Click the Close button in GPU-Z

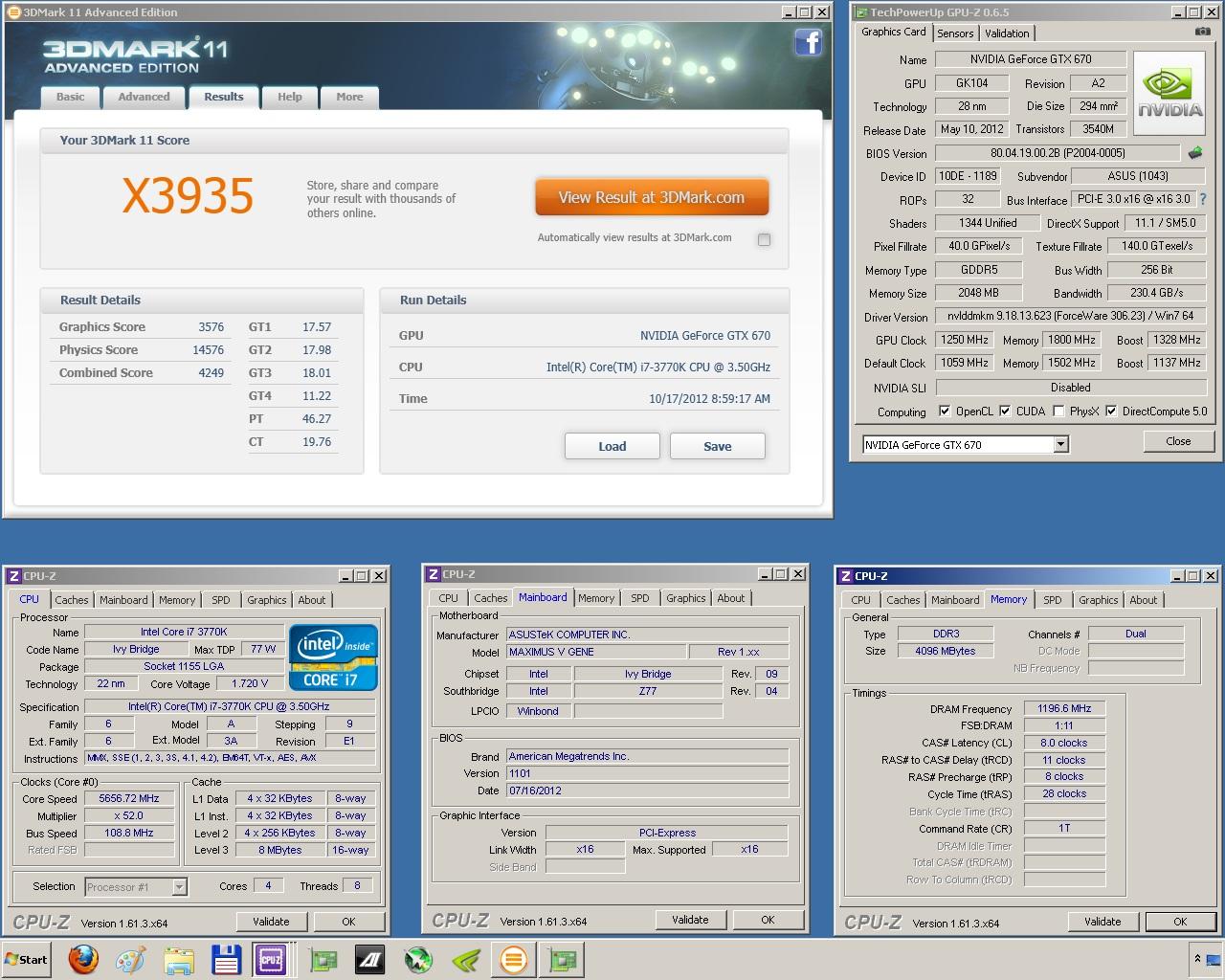[x=1178, y=441]
